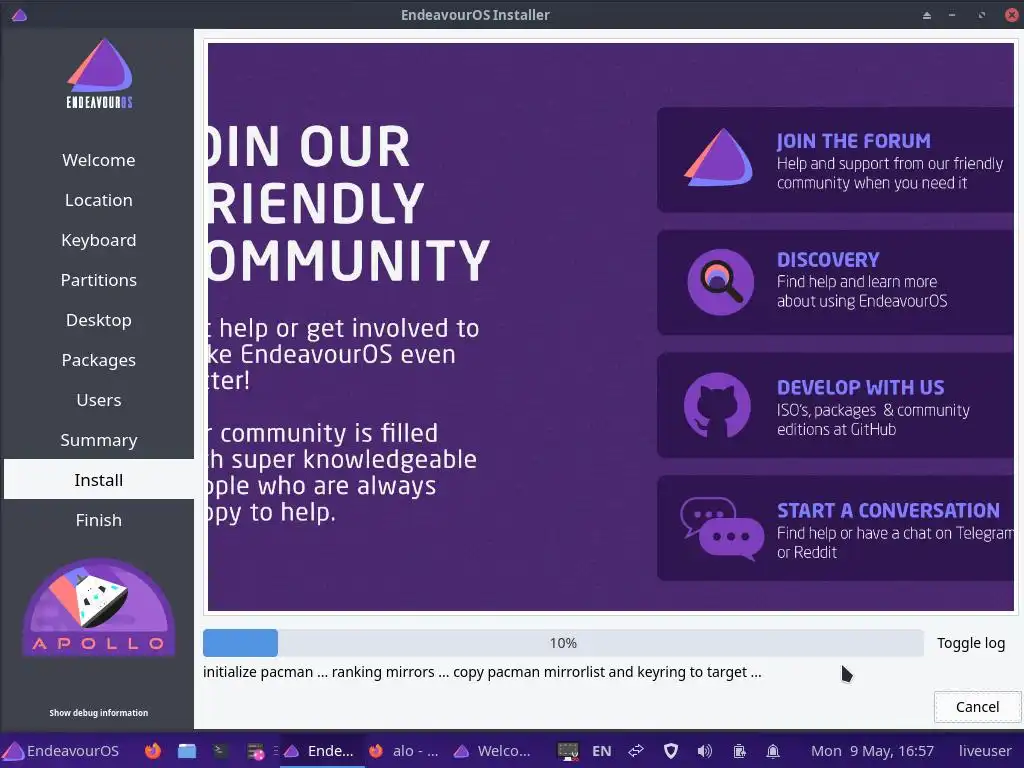Click the installer status text about pacman

482,672
